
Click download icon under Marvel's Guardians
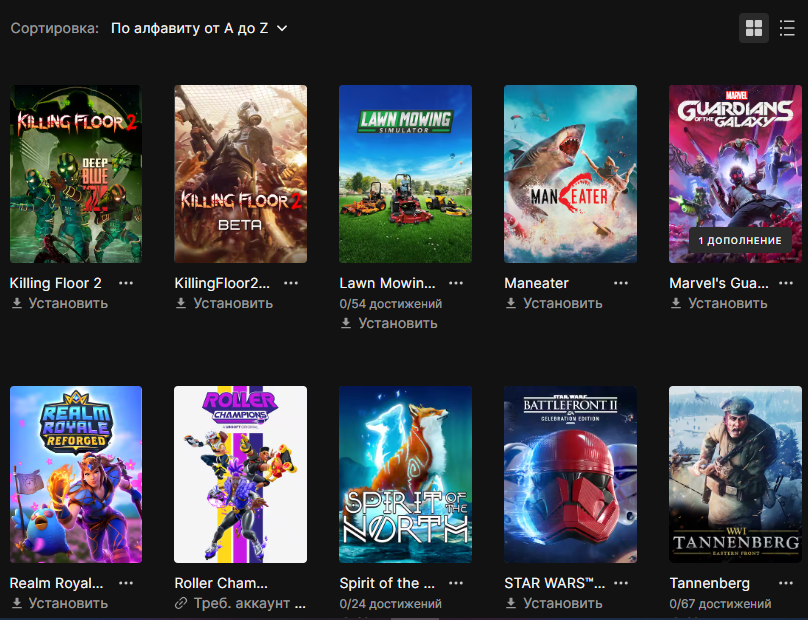tap(676, 303)
